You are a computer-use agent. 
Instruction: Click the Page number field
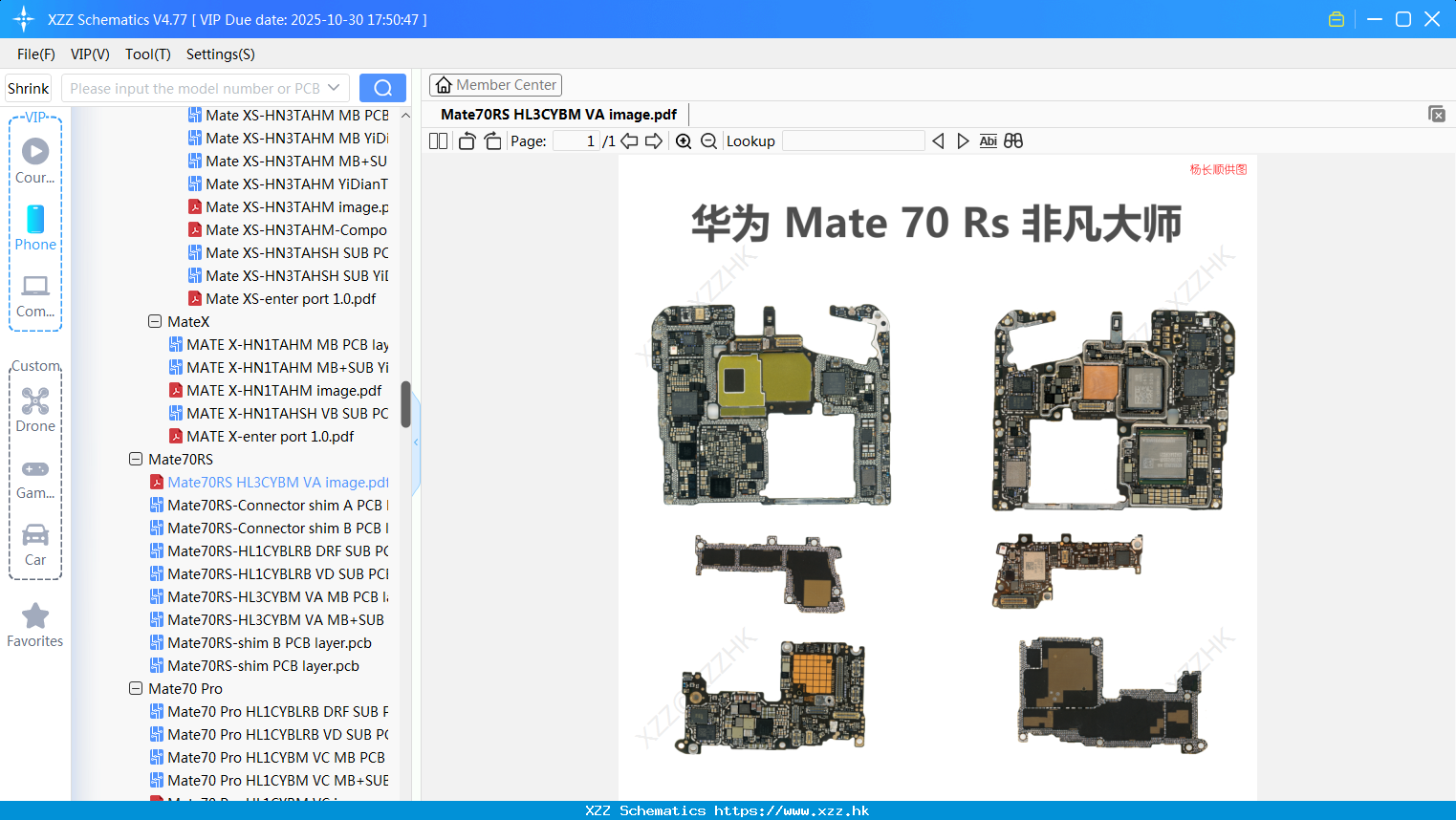[x=576, y=141]
